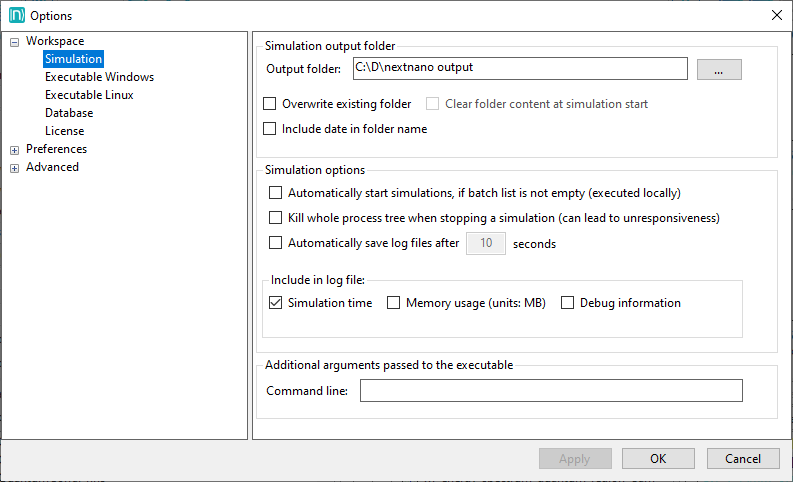The image size is (793, 482).
Task: Select the Database tree item
Action: click(x=69, y=113)
